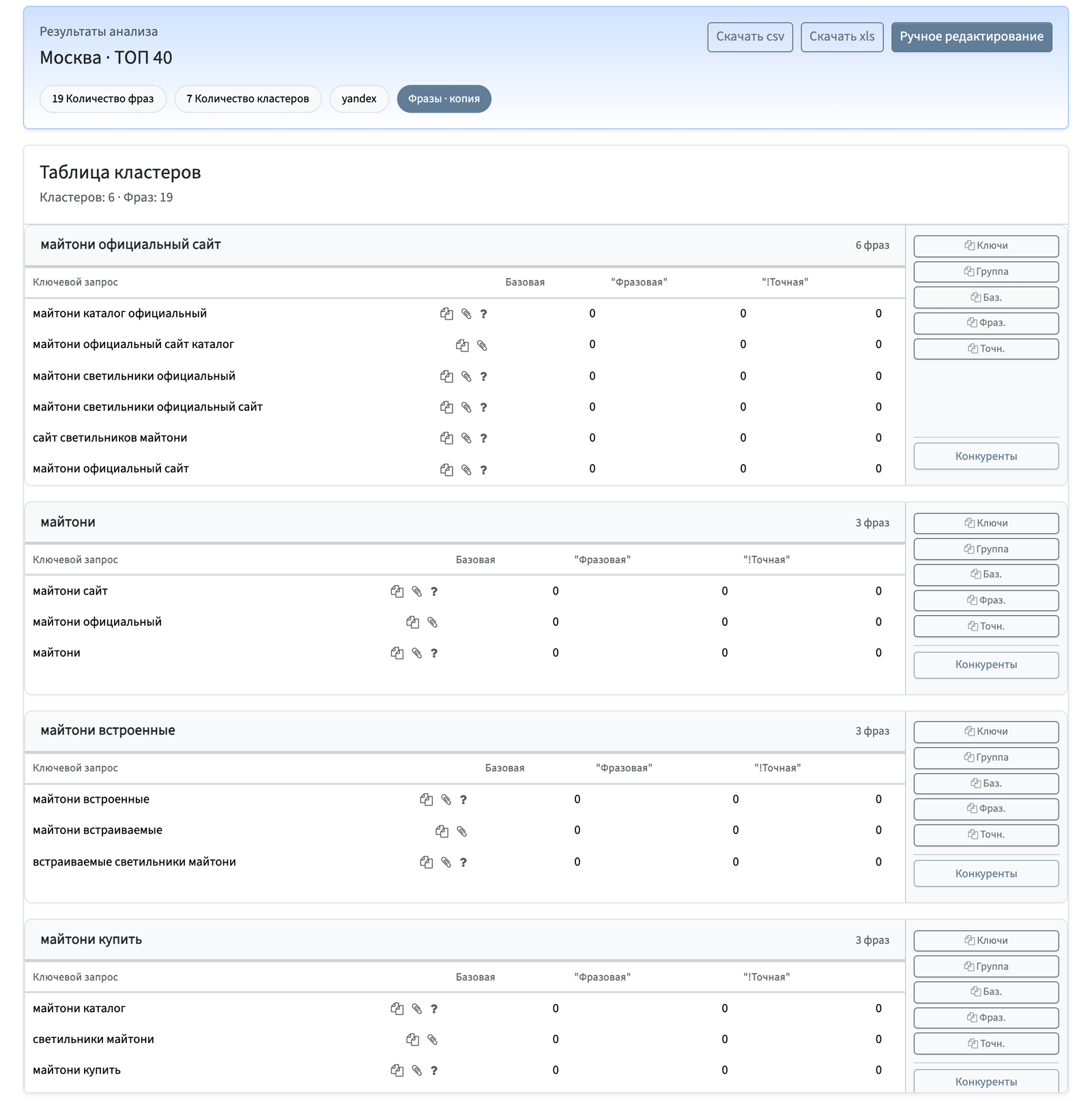Click the copy icon in row 'майтони купить'

coord(397,1071)
